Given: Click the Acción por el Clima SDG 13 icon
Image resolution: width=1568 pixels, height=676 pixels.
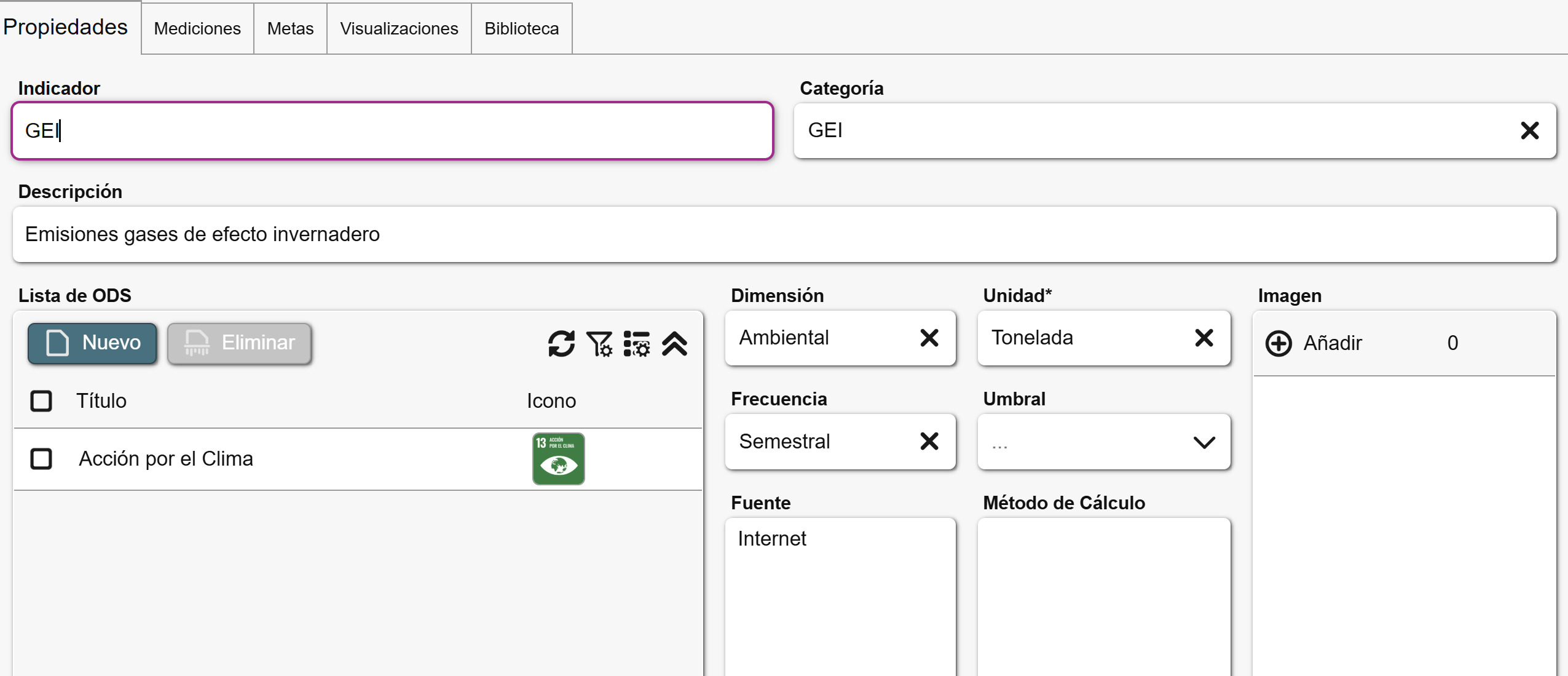Looking at the screenshot, I should pos(557,459).
